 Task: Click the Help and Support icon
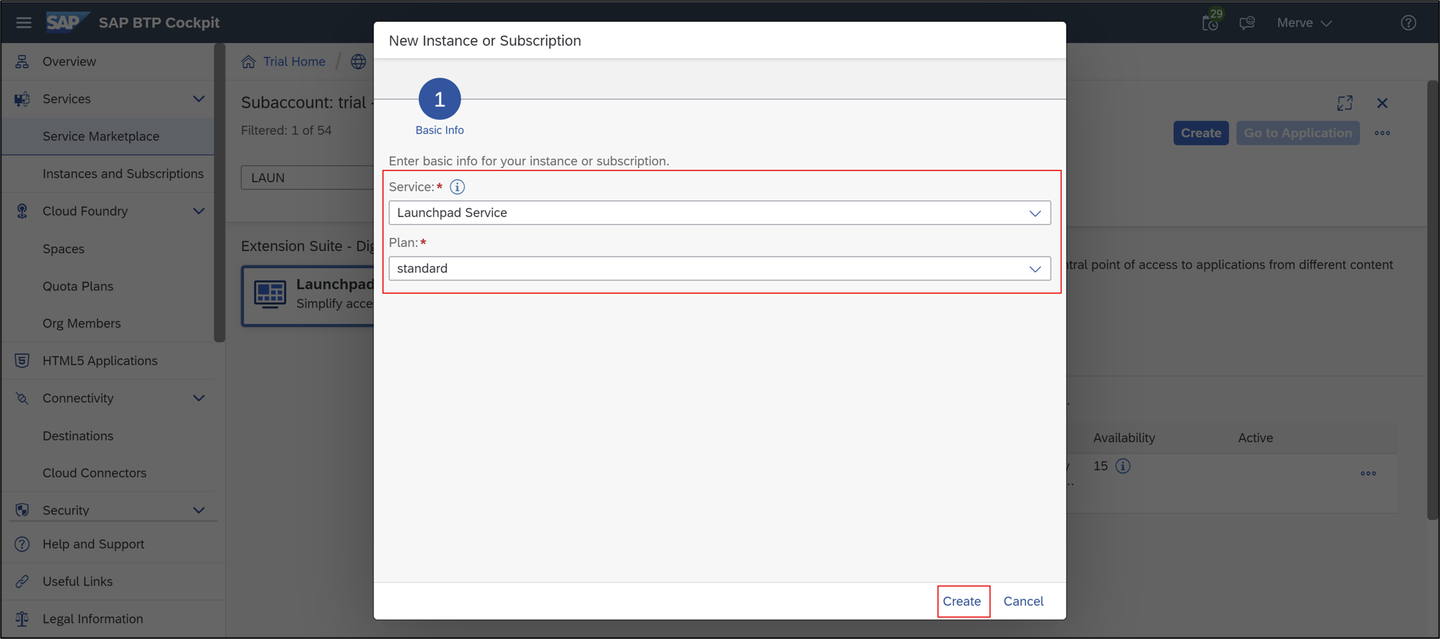click(22, 544)
